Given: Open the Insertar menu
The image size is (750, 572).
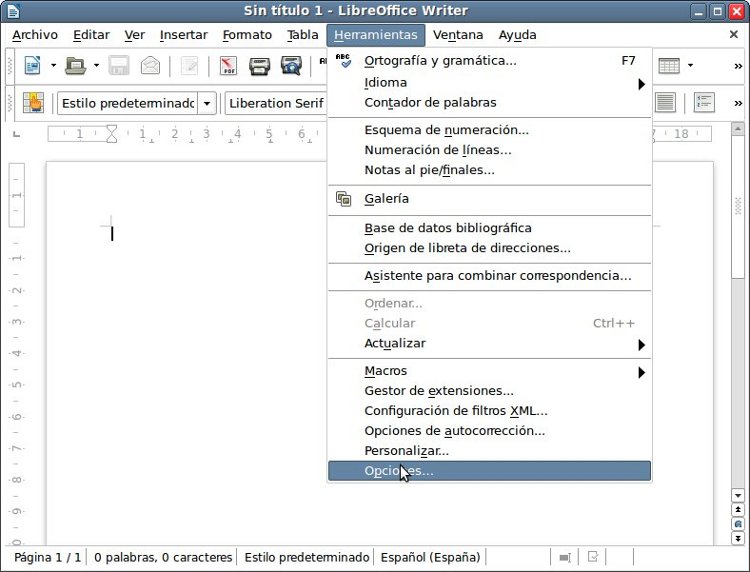Looking at the screenshot, I should [184, 35].
